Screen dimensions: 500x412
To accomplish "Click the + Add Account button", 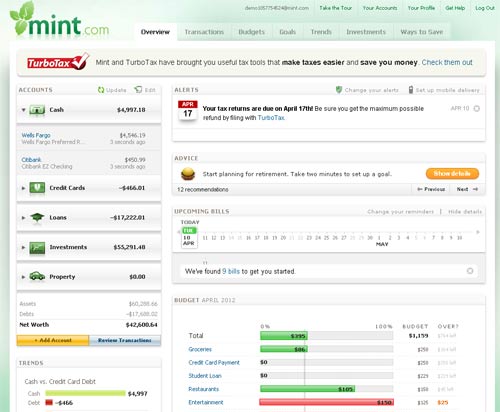I will point(53,340).
